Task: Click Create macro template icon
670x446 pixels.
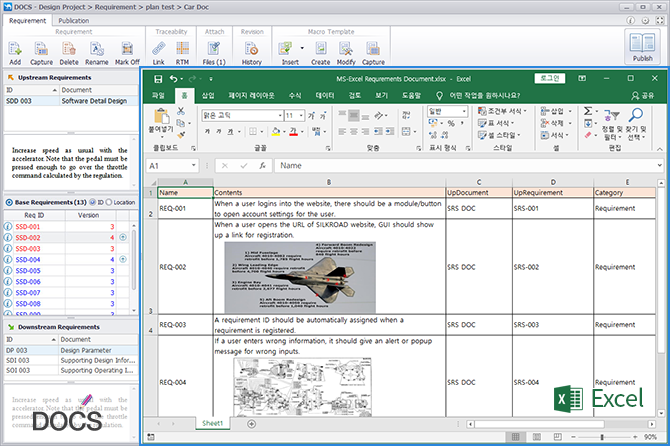Action: click(320, 49)
